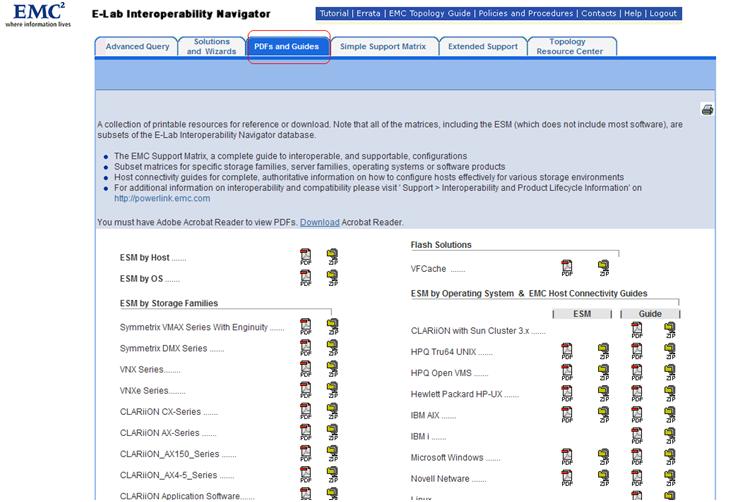Open Symmetrix DMX Series PDF icon
This screenshot has height=502, width=740.
[306, 348]
